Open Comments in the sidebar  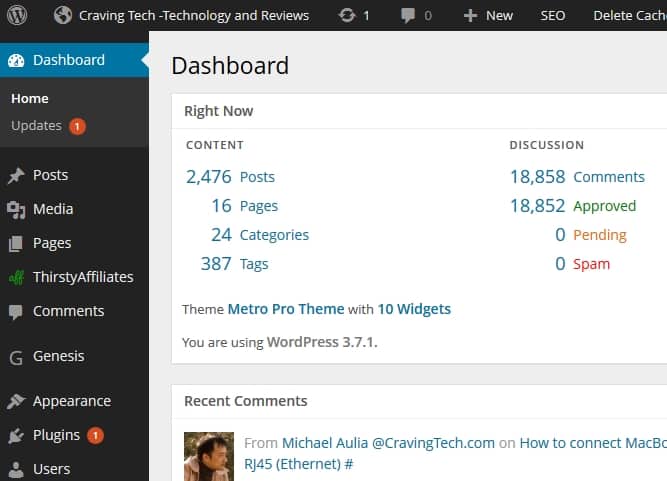tap(68, 311)
